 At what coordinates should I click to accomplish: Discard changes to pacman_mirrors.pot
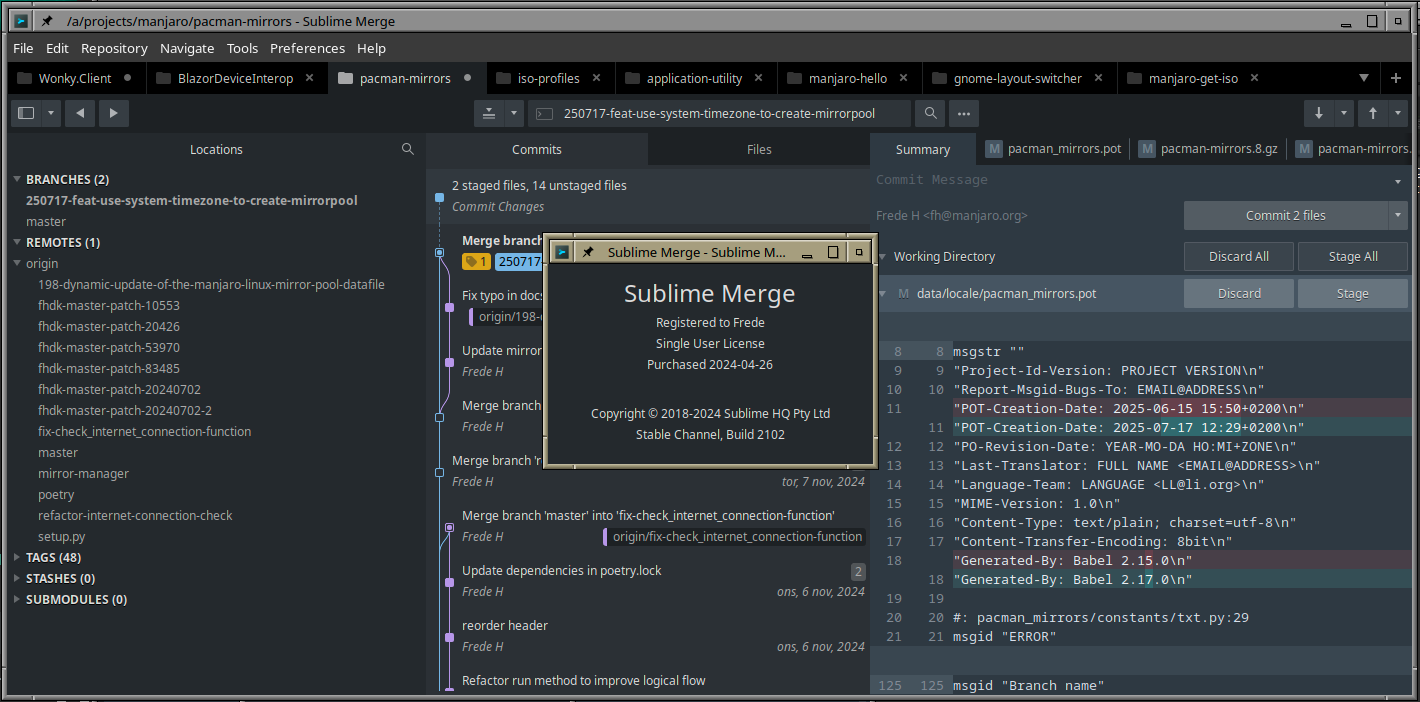coord(1239,293)
